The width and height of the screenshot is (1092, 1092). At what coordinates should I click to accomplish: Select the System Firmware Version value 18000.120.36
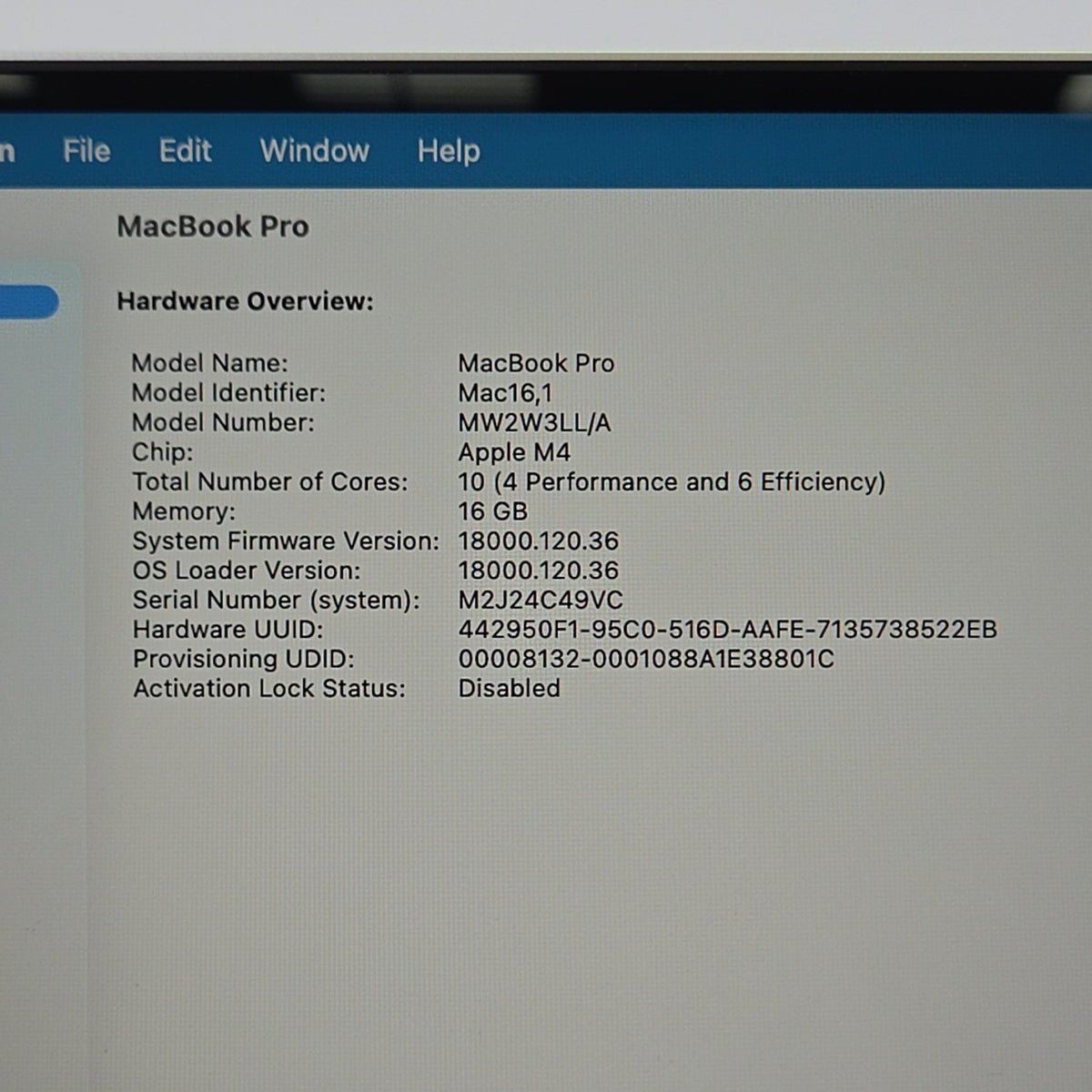(x=538, y=541)
